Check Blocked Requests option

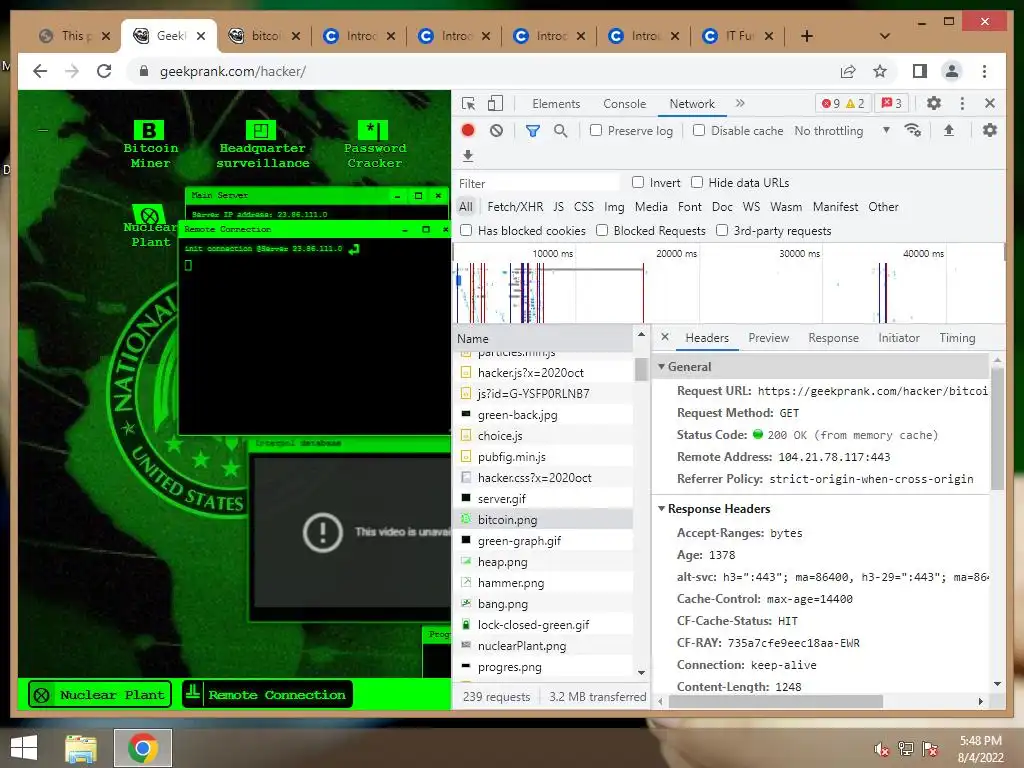[602, 230]
